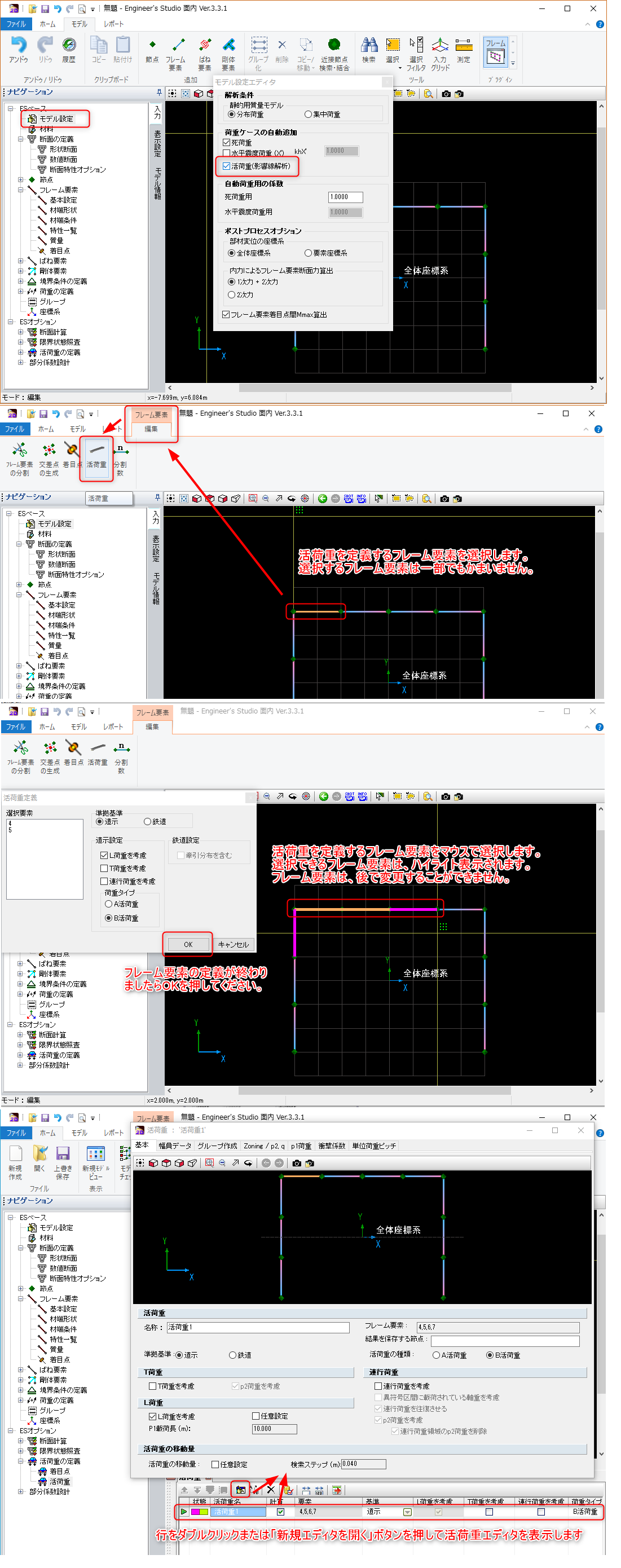Screen dimensions: 621x1568
Task: Select 活荷重 child under 活荷重の定義 tree
Action: pos(60,1482)
